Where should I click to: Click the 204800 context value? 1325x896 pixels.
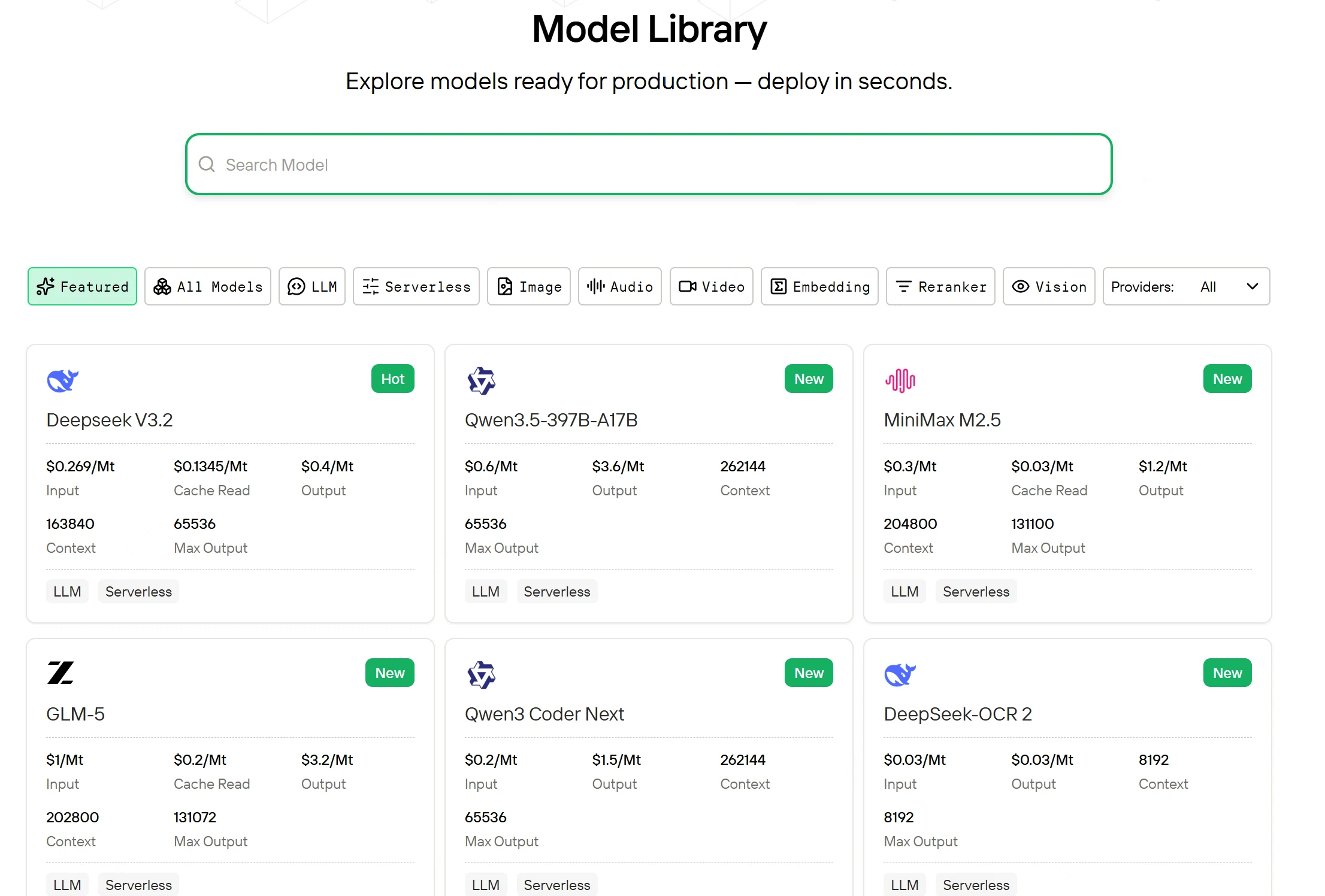tap(910, 523)
